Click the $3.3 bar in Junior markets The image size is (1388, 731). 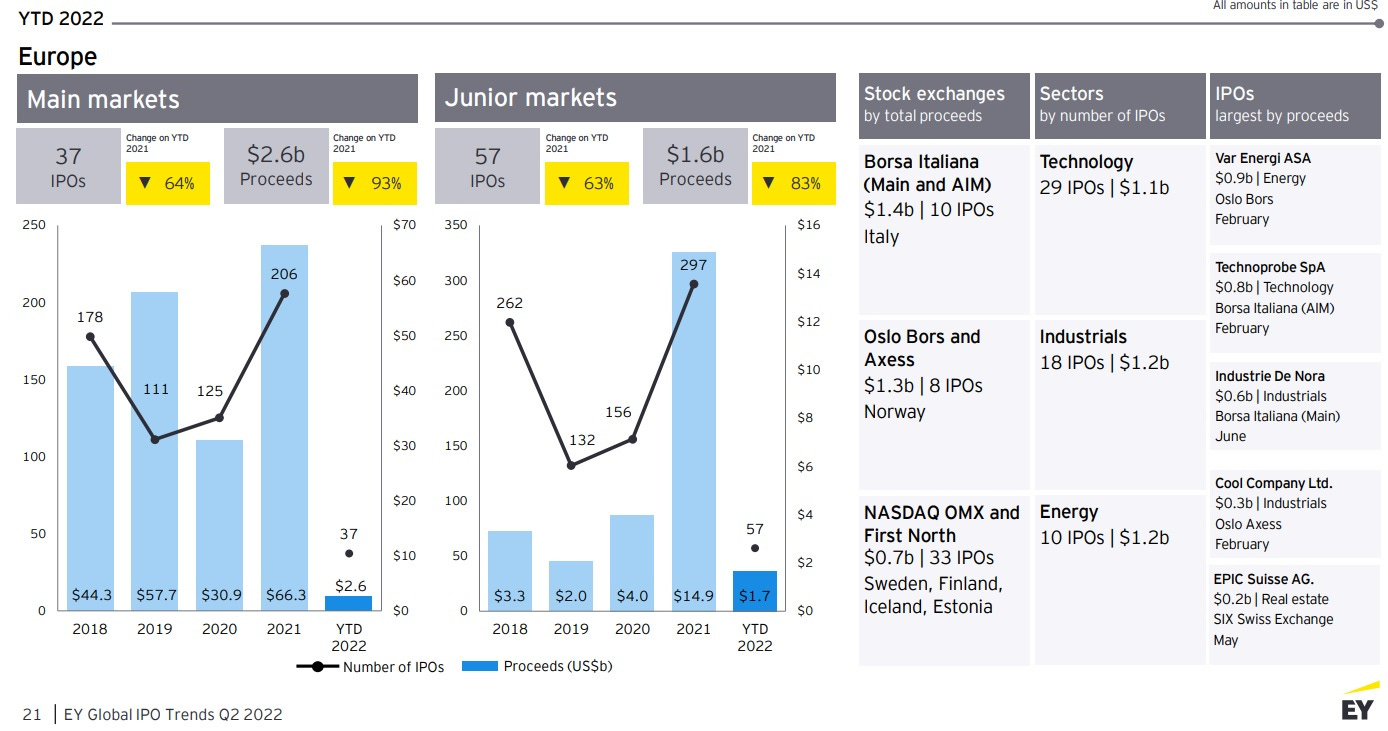(x=510, y=570)
